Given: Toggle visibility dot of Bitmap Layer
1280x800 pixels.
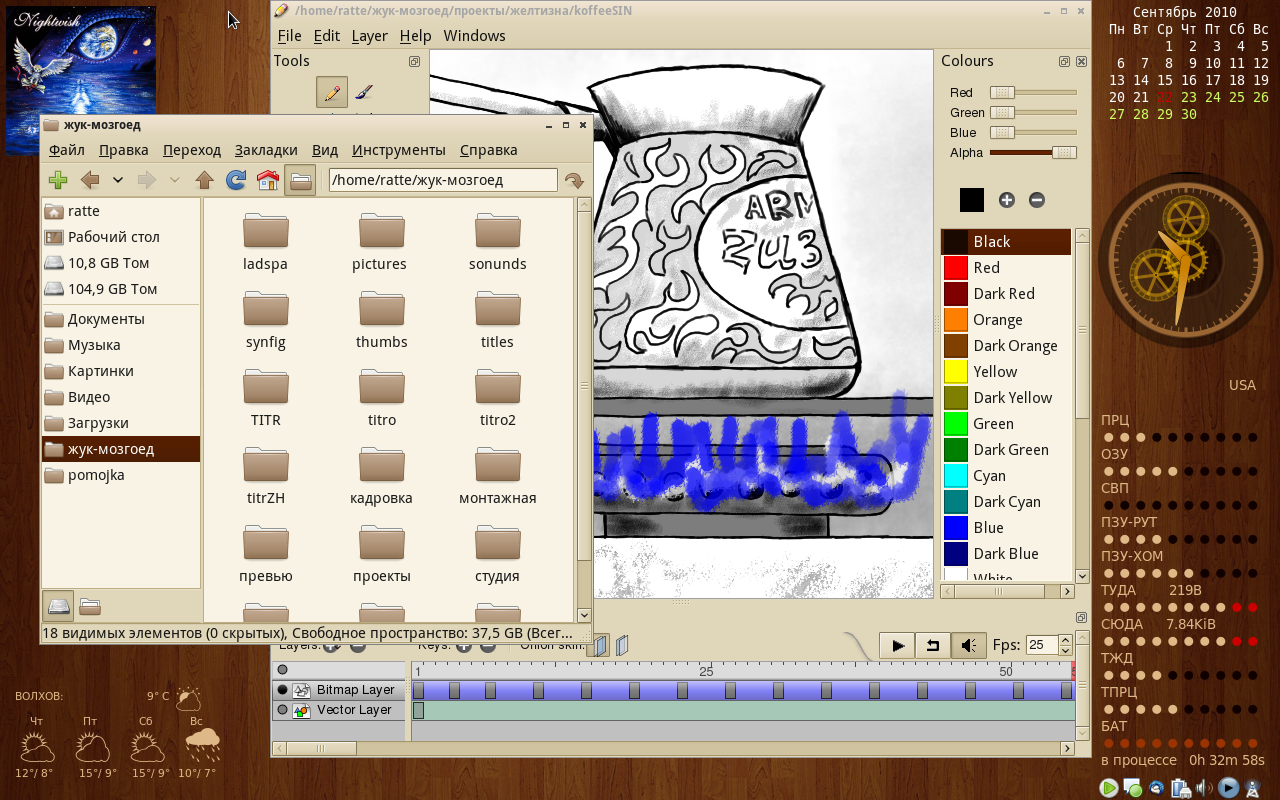Looking at the screenshot, I should [282, 690].
